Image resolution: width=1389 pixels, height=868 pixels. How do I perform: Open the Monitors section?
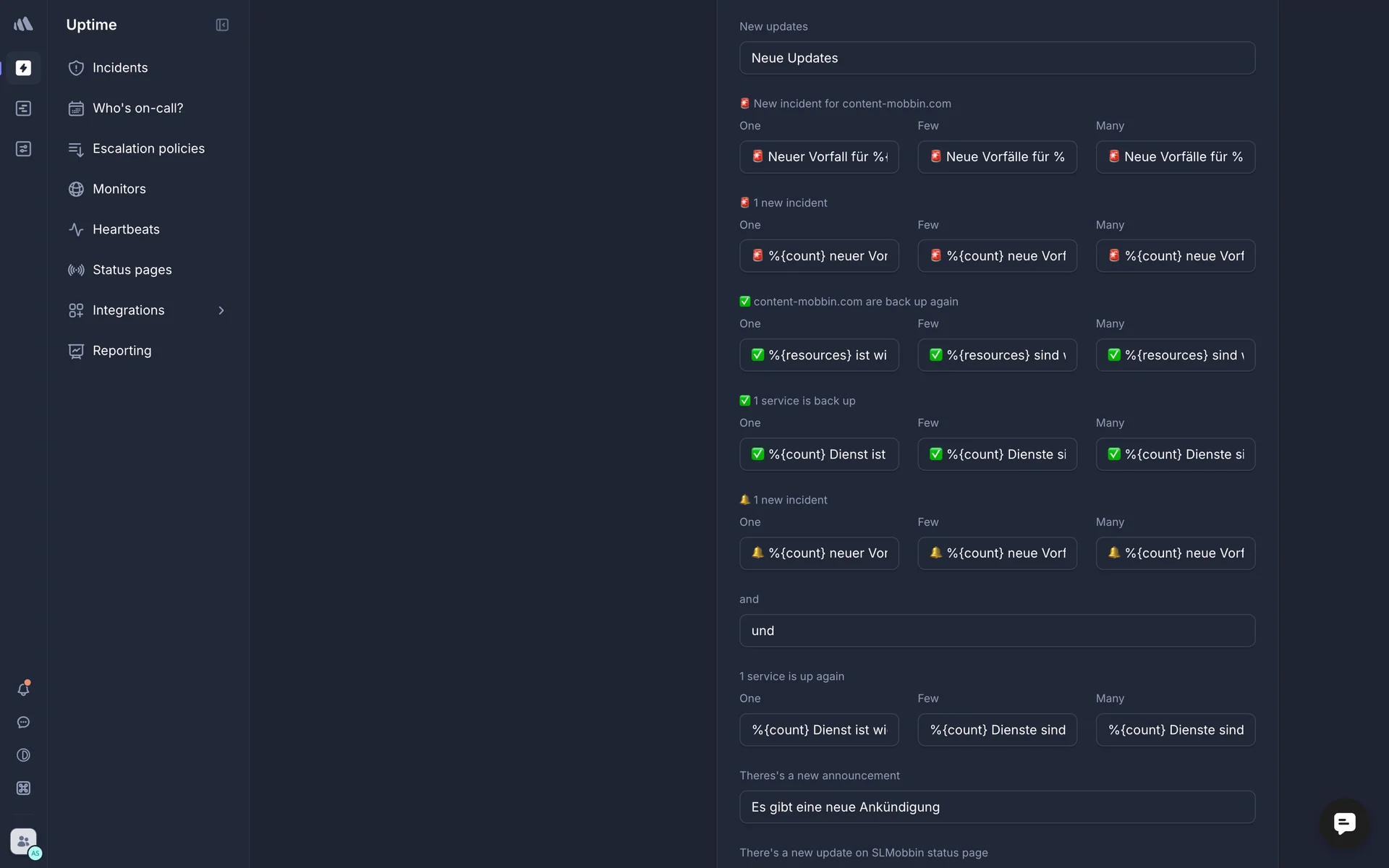(119, 189)
